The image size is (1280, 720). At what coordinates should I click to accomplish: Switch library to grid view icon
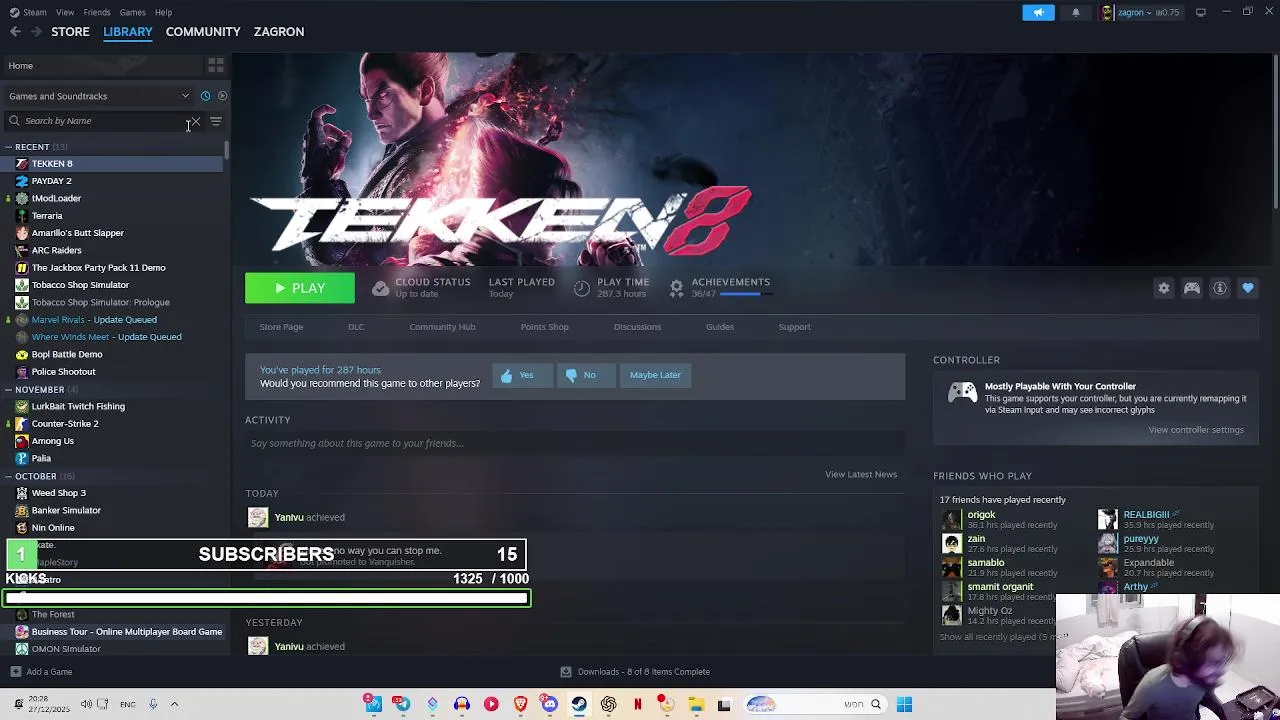216,66
